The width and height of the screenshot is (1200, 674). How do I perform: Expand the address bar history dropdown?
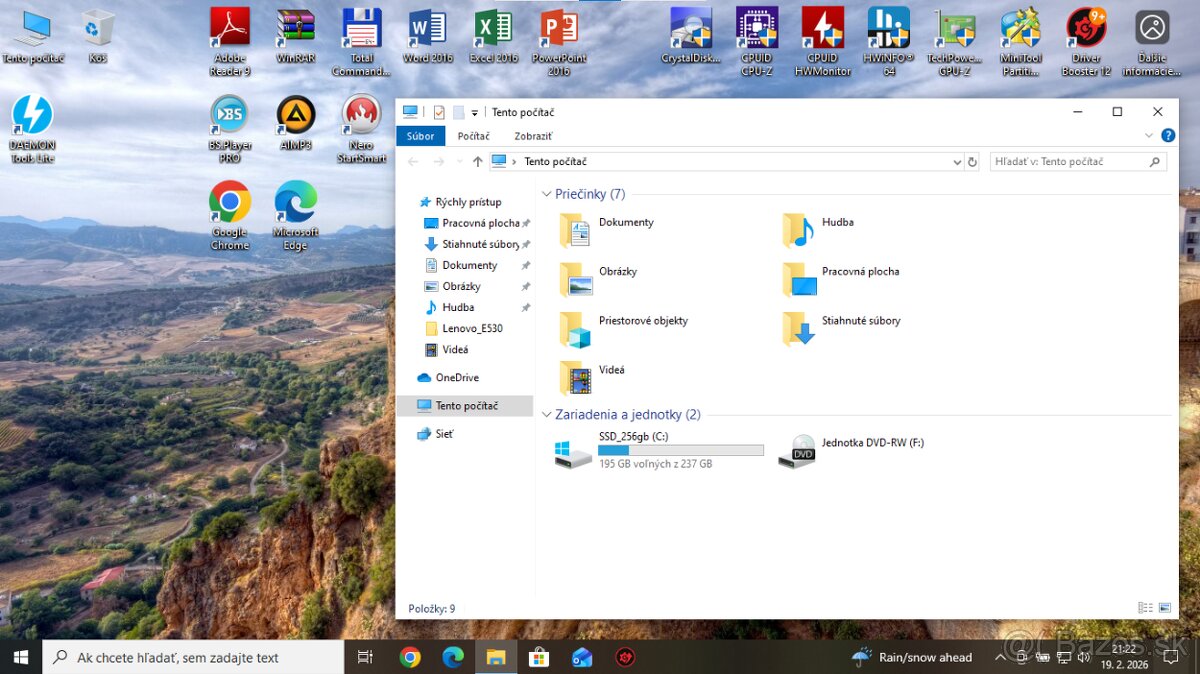[958, 161]
